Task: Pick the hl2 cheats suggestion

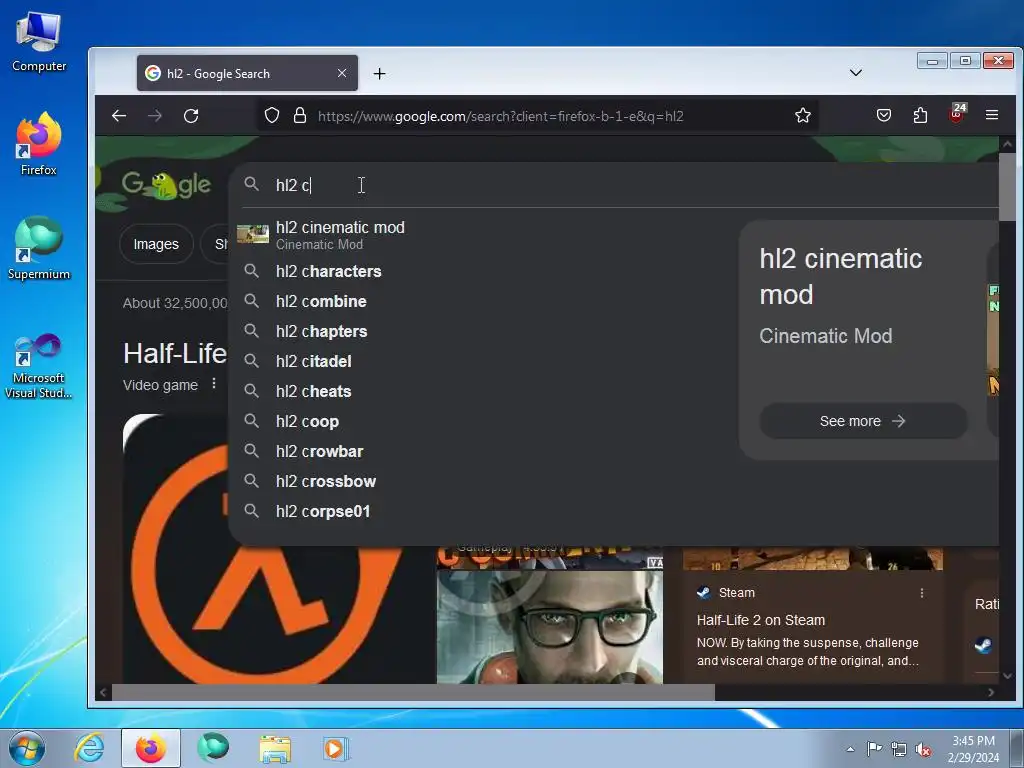Action: 483,391
